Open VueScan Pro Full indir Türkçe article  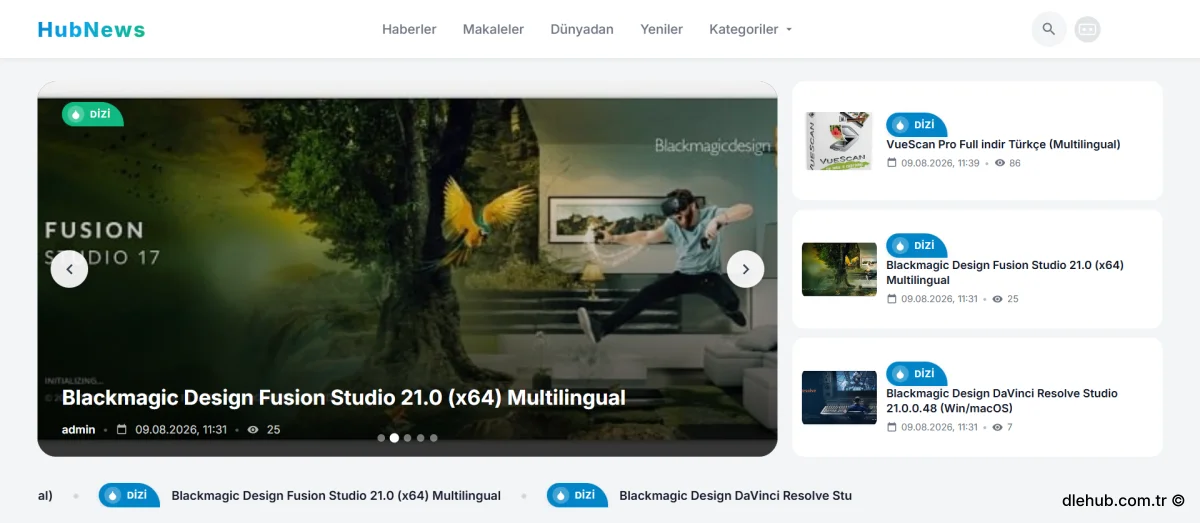(x=1003, y=144)
